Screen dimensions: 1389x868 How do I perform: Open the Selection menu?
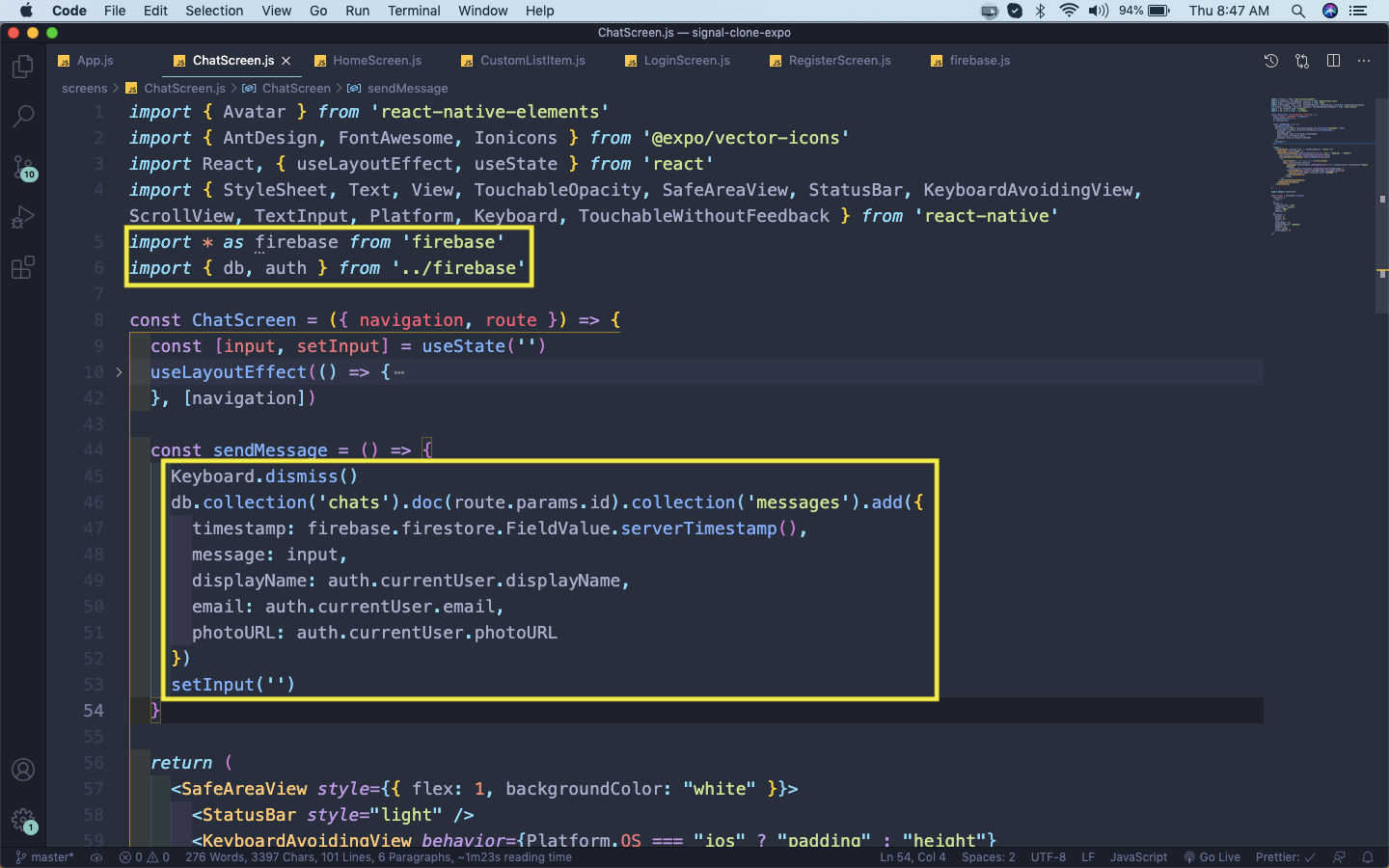pos(214,11)
